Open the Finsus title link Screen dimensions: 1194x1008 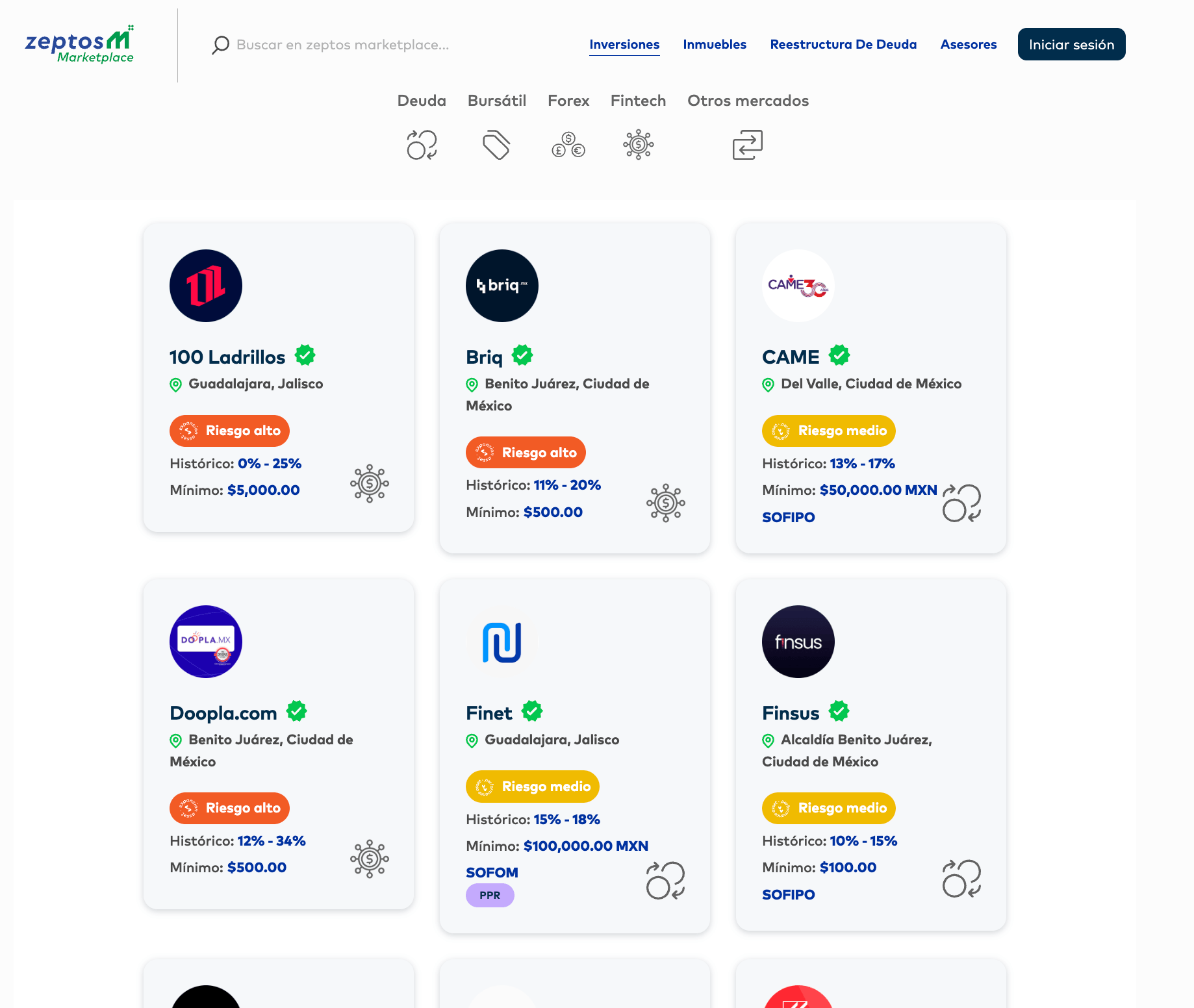click(x=791, y=712)
